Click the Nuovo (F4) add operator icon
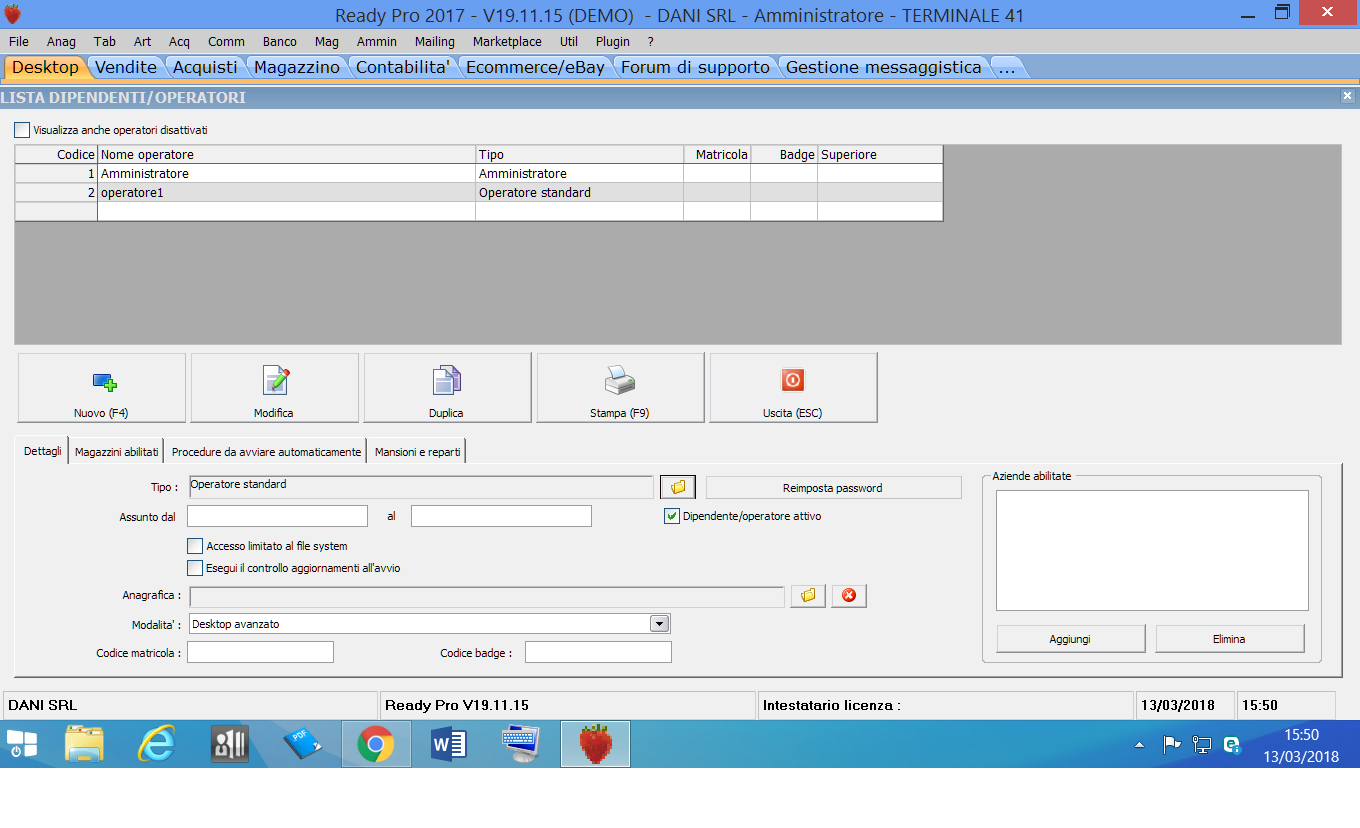This screenshot has height=828, width=1360. [x=104, y=381]
